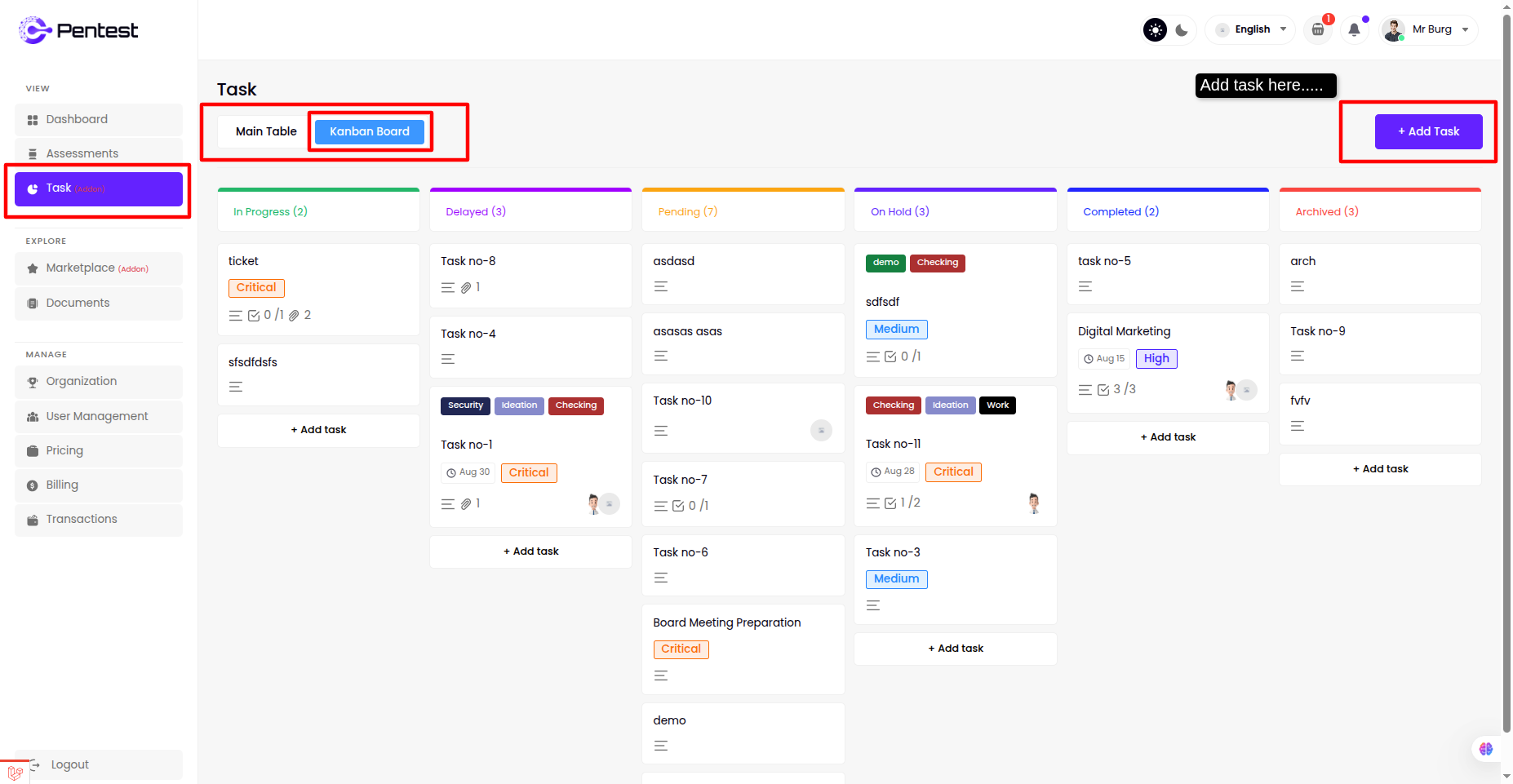Screen dimensions: 1513x784
Task: Switch to dark mode moon toggle
Action: (x=1182, y=30)
